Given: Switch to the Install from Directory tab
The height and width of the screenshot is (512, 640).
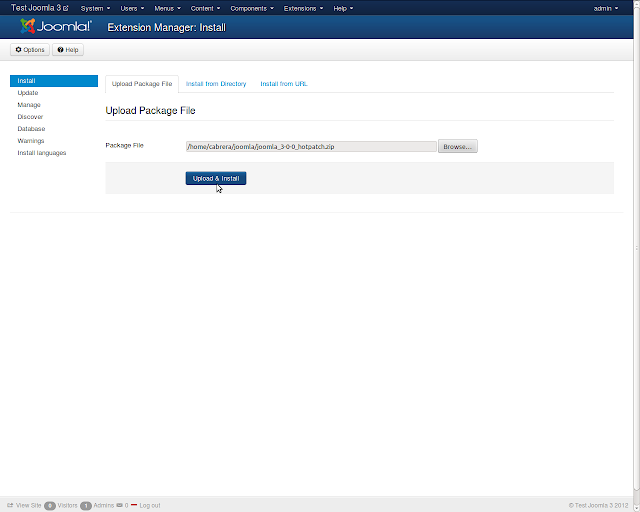Looking at the screenshot, I should (x=216, y=84).
